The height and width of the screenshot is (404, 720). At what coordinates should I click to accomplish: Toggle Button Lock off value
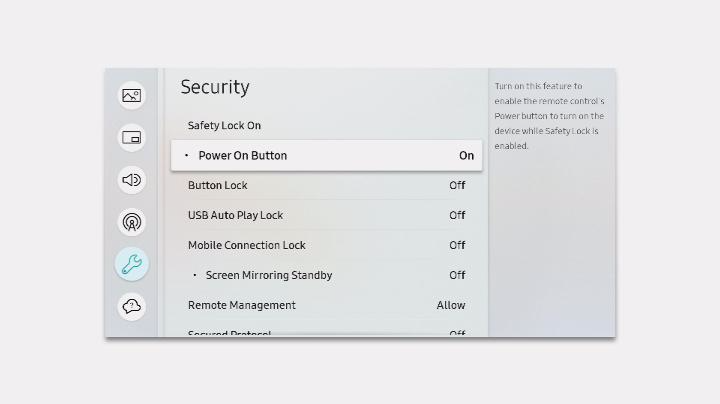point(457,185)
